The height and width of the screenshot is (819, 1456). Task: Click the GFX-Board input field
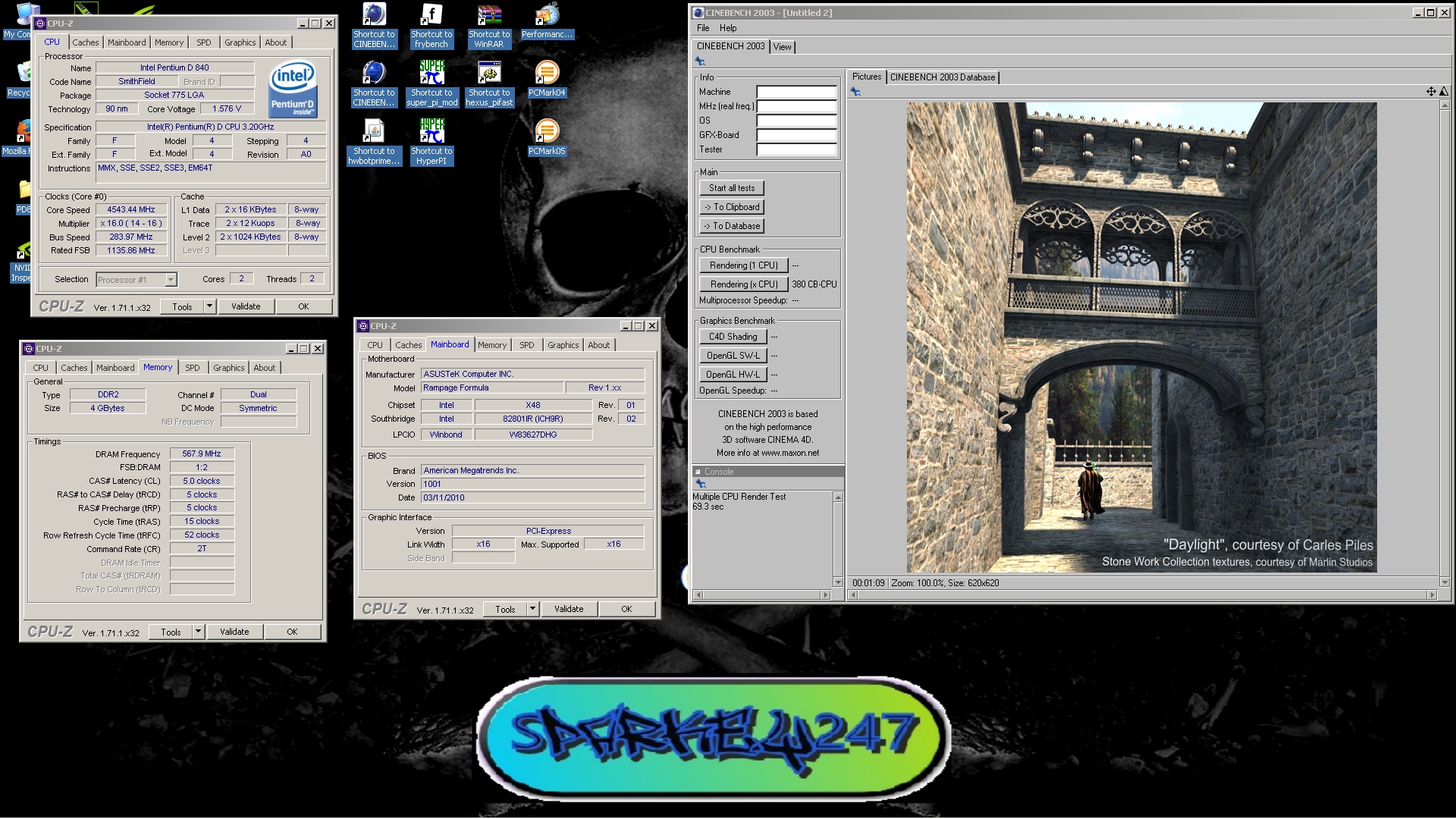click(x=796, y=136)
